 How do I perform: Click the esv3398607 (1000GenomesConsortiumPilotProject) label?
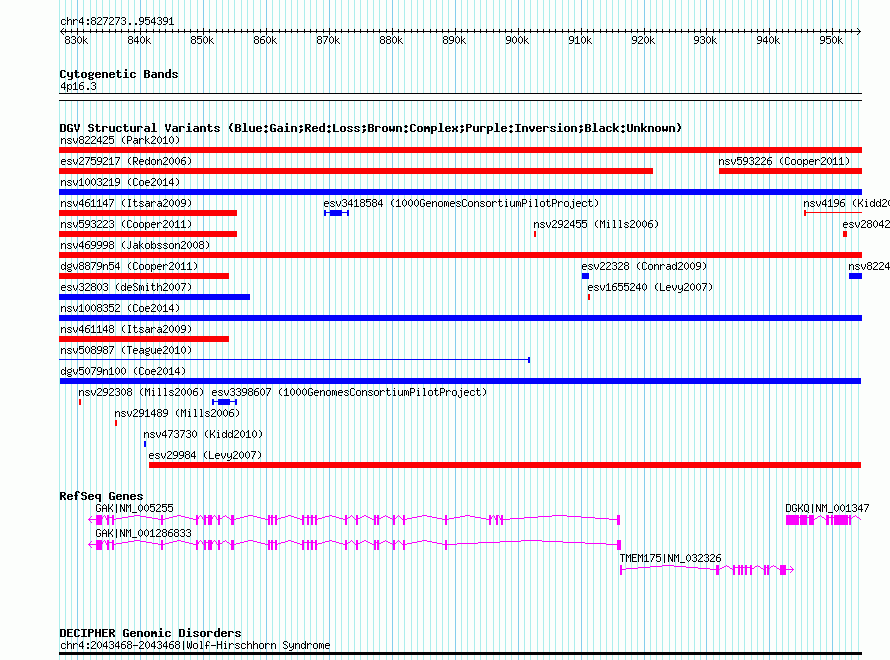349,392
